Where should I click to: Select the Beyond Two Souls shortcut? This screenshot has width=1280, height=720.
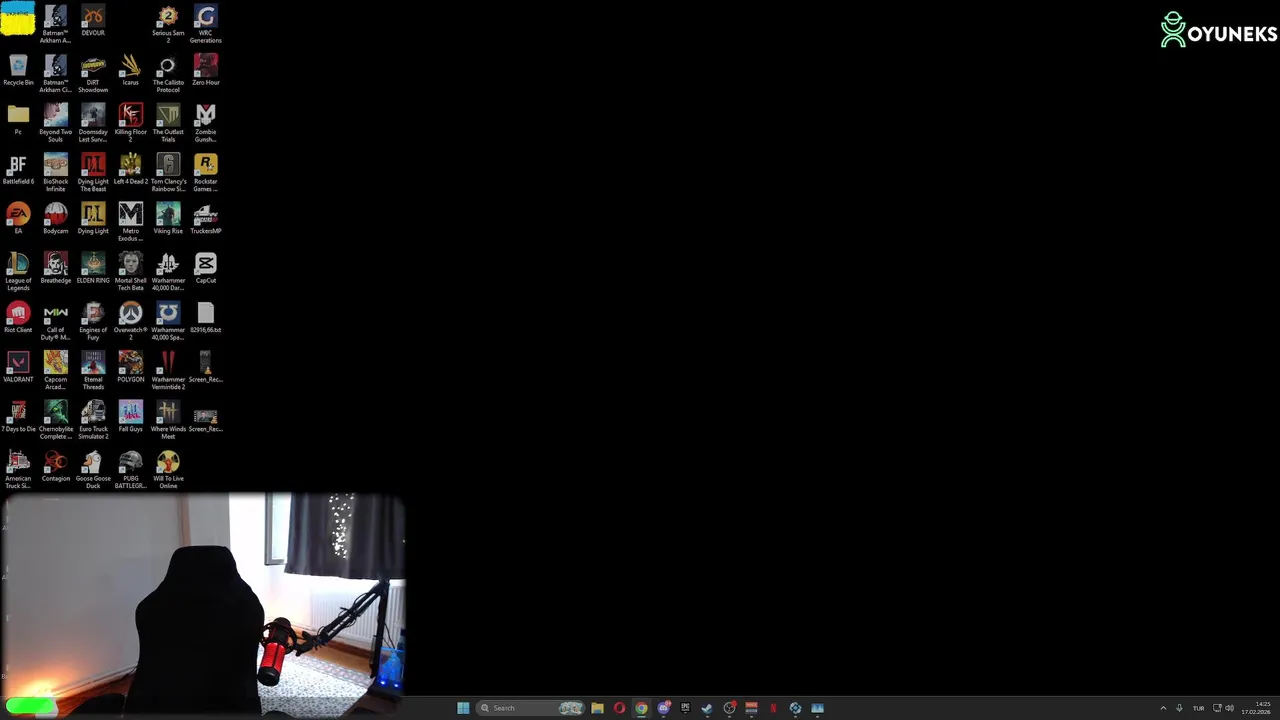[x=56, y=123]
